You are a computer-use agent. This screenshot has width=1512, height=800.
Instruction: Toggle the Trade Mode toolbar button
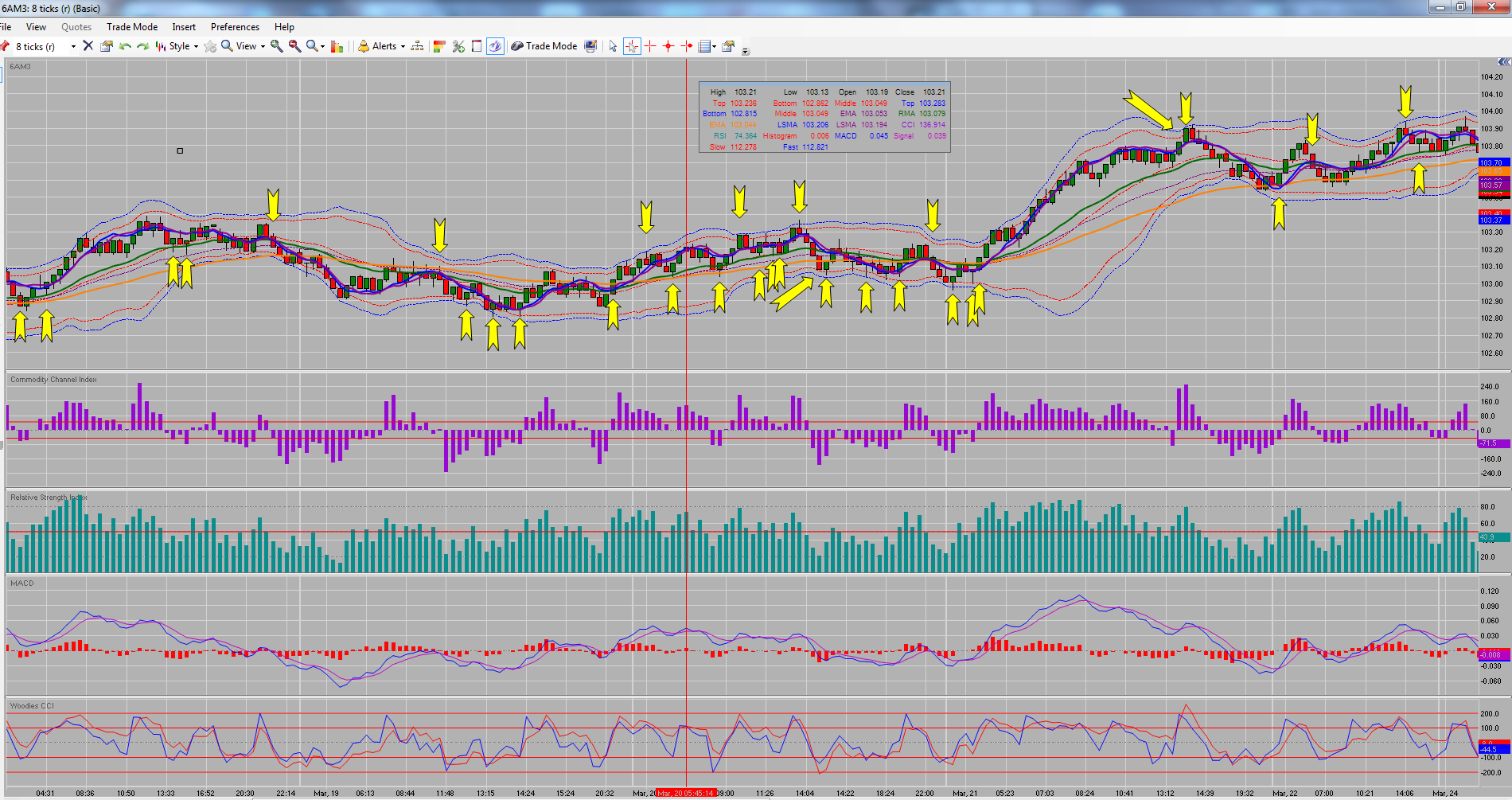point(544,46)
